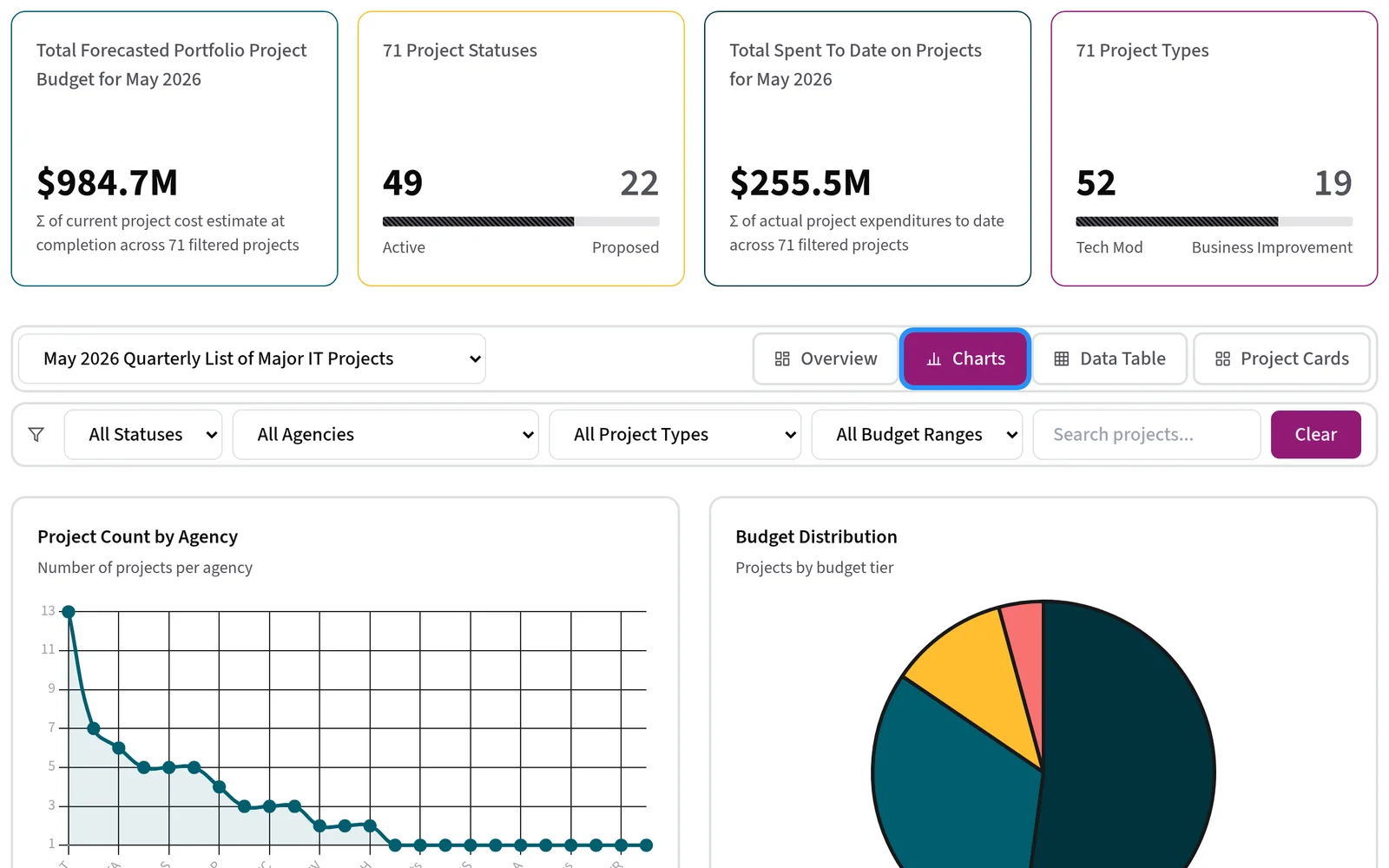Click the Number of projects per agency subtitle

pyautogui.click(x=145, y=568)
